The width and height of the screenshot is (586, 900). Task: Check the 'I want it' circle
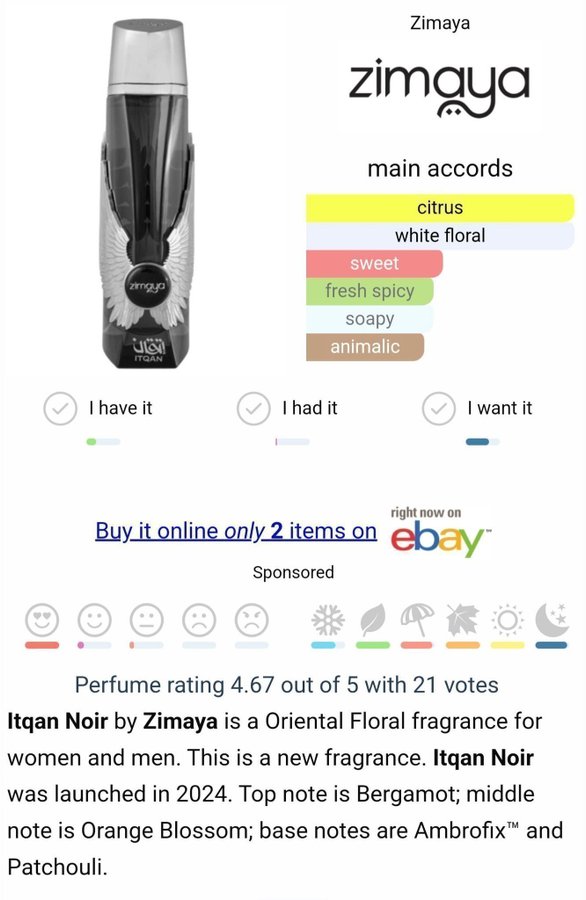439,409
